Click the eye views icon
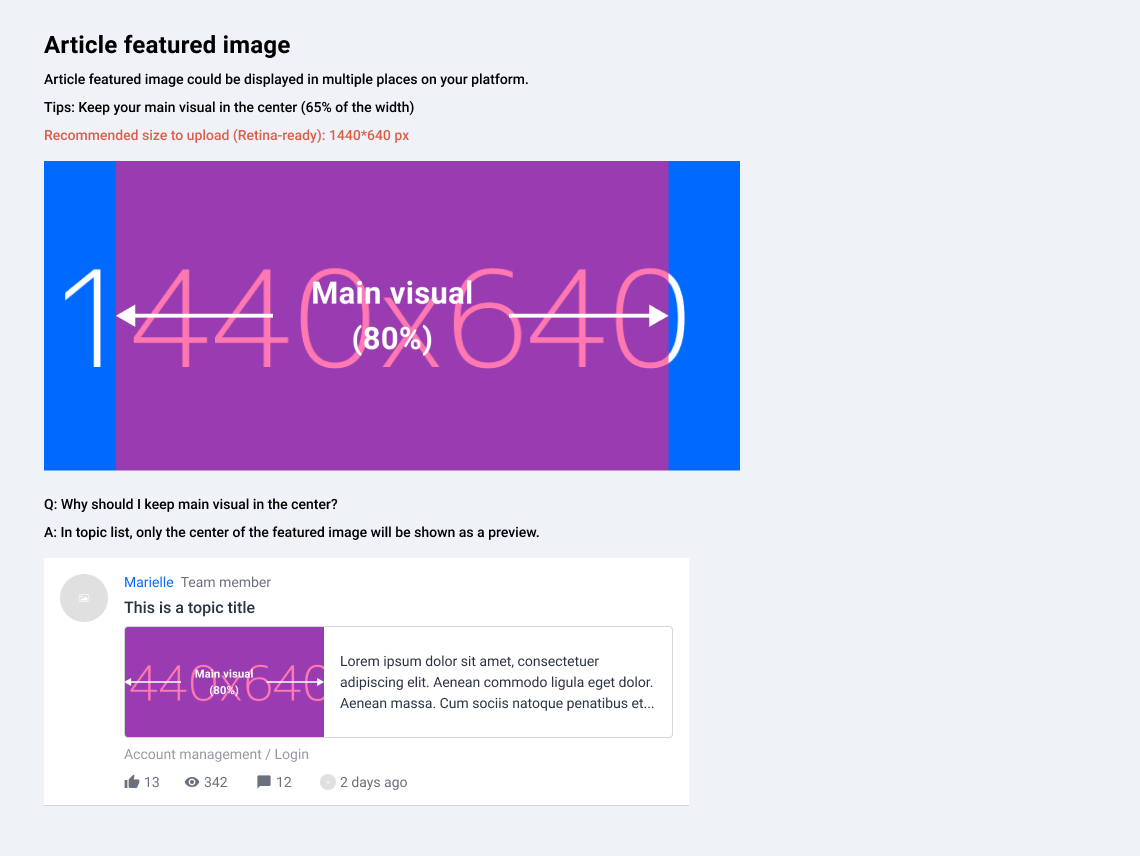This screenshot has width=1140, height=856. (192, 782)
